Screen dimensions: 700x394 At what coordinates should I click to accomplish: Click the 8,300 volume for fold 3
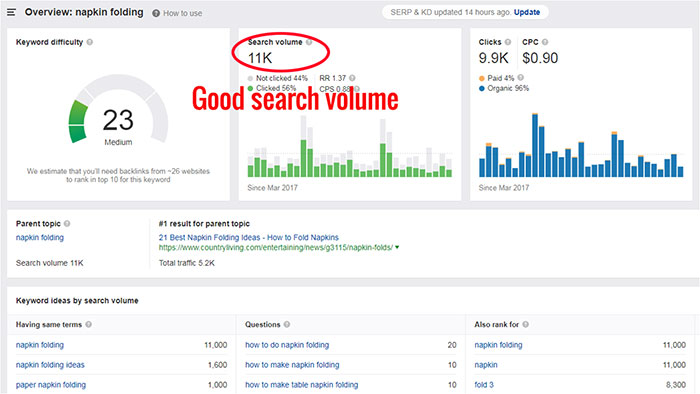(x=676, y=385)
